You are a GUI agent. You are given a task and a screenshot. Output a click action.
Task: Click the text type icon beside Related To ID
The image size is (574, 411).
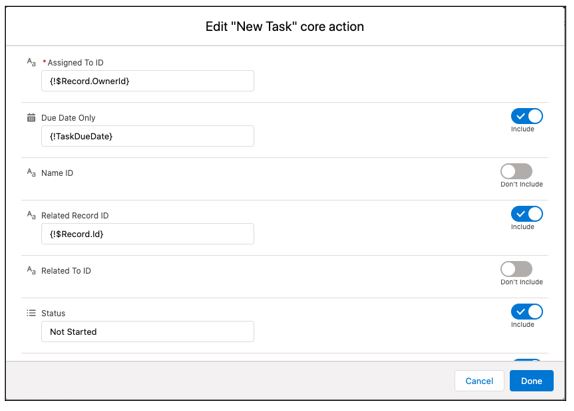coord(31,270)
